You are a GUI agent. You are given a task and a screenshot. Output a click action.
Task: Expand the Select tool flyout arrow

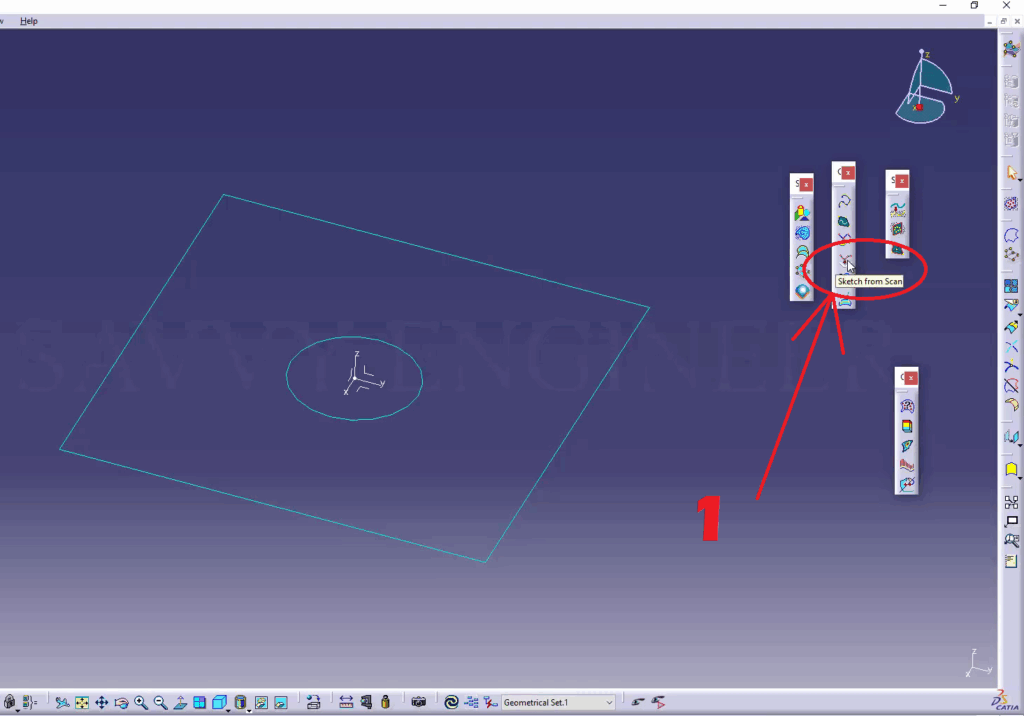[1020, 179]
